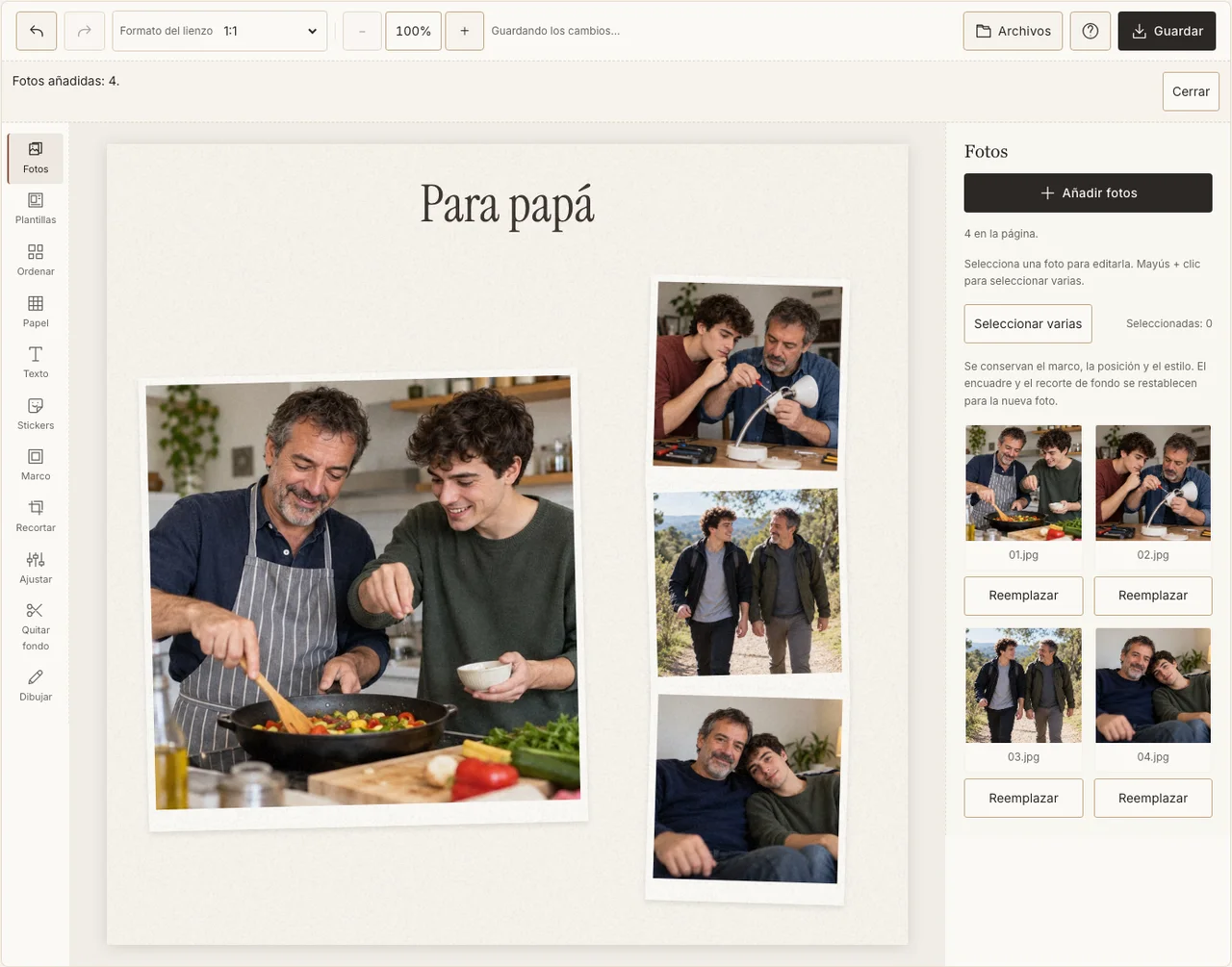
Task: Open the Archivos files button
Action: click(x=1013, y=31)
